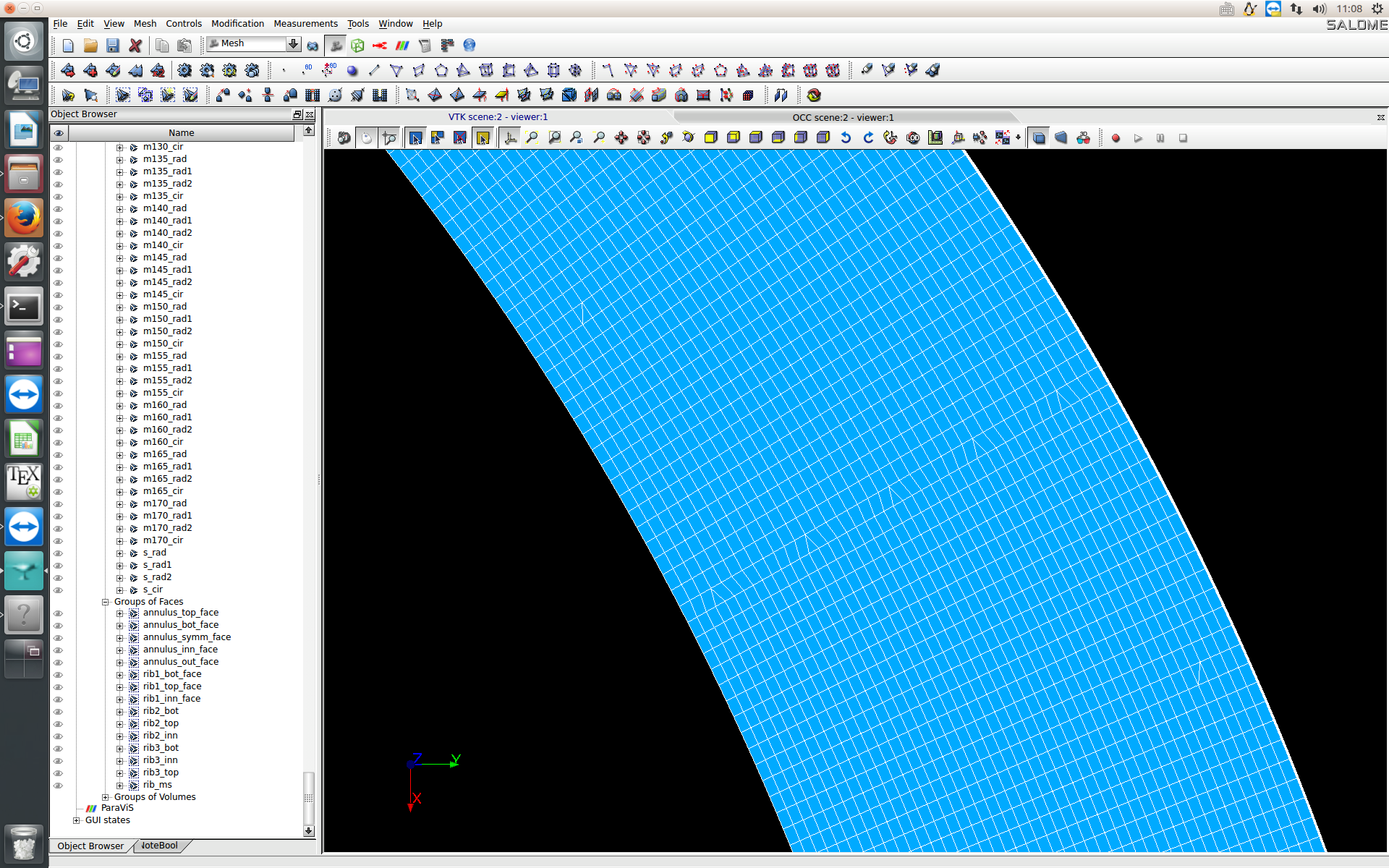Open ParaViS module from toolbar
1389x868 pixels.
402,46
